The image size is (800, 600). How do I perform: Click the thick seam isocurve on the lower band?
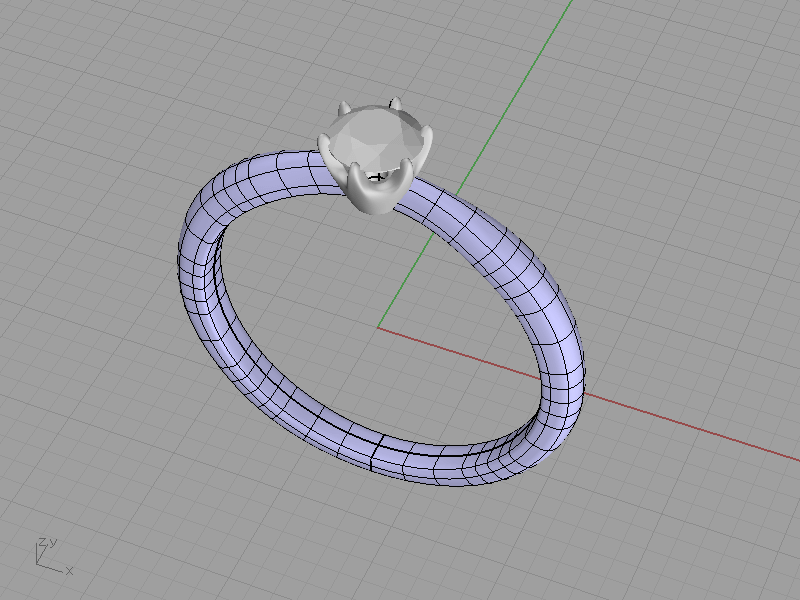[x=373, y=455]
